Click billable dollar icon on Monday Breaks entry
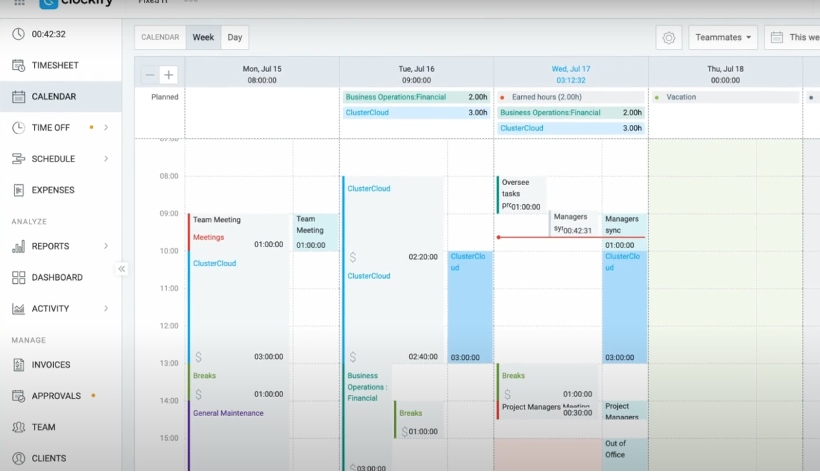Image resolution: width=820 pixels, height=472 pixels. (x=198, y=394)
